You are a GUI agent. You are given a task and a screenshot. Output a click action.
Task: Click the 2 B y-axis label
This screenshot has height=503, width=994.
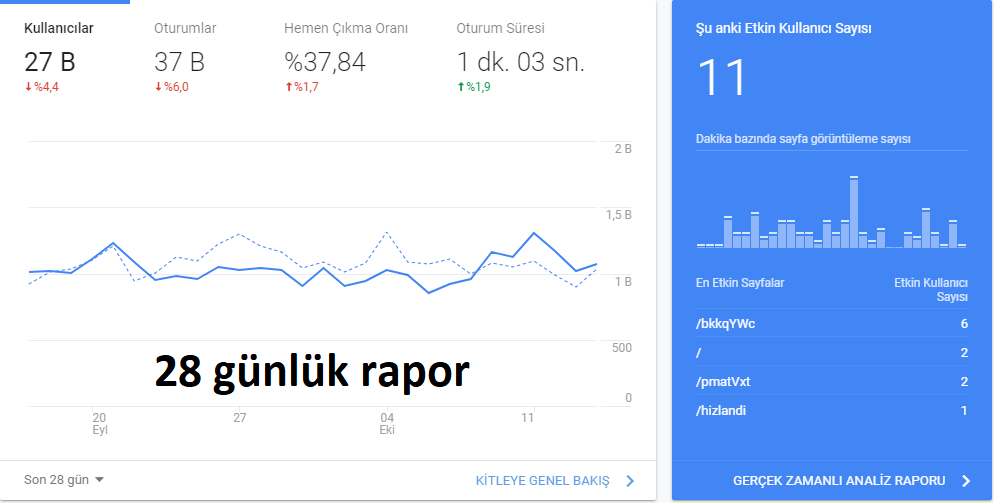coord(624,150)
